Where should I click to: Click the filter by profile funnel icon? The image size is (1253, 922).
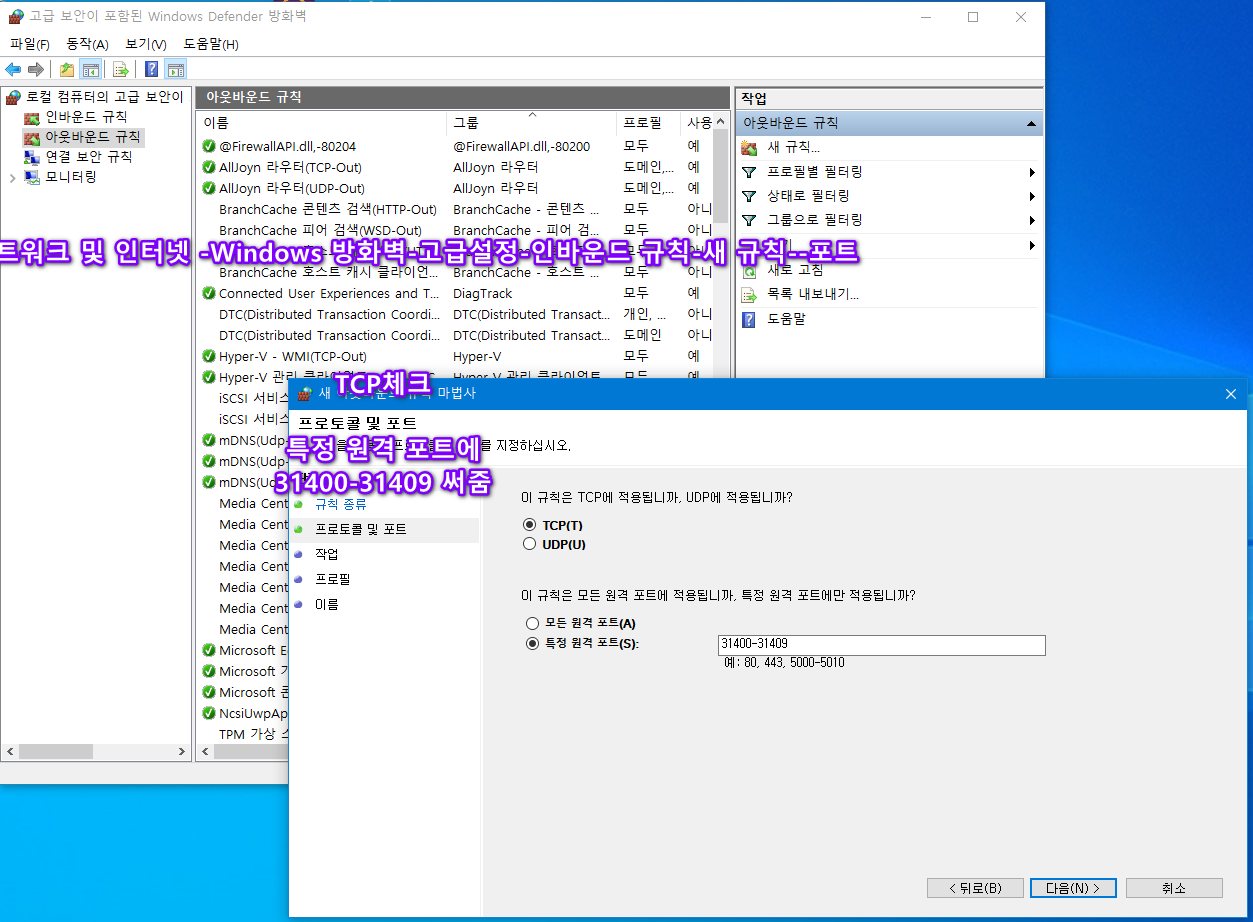click(x=749, y=172)
